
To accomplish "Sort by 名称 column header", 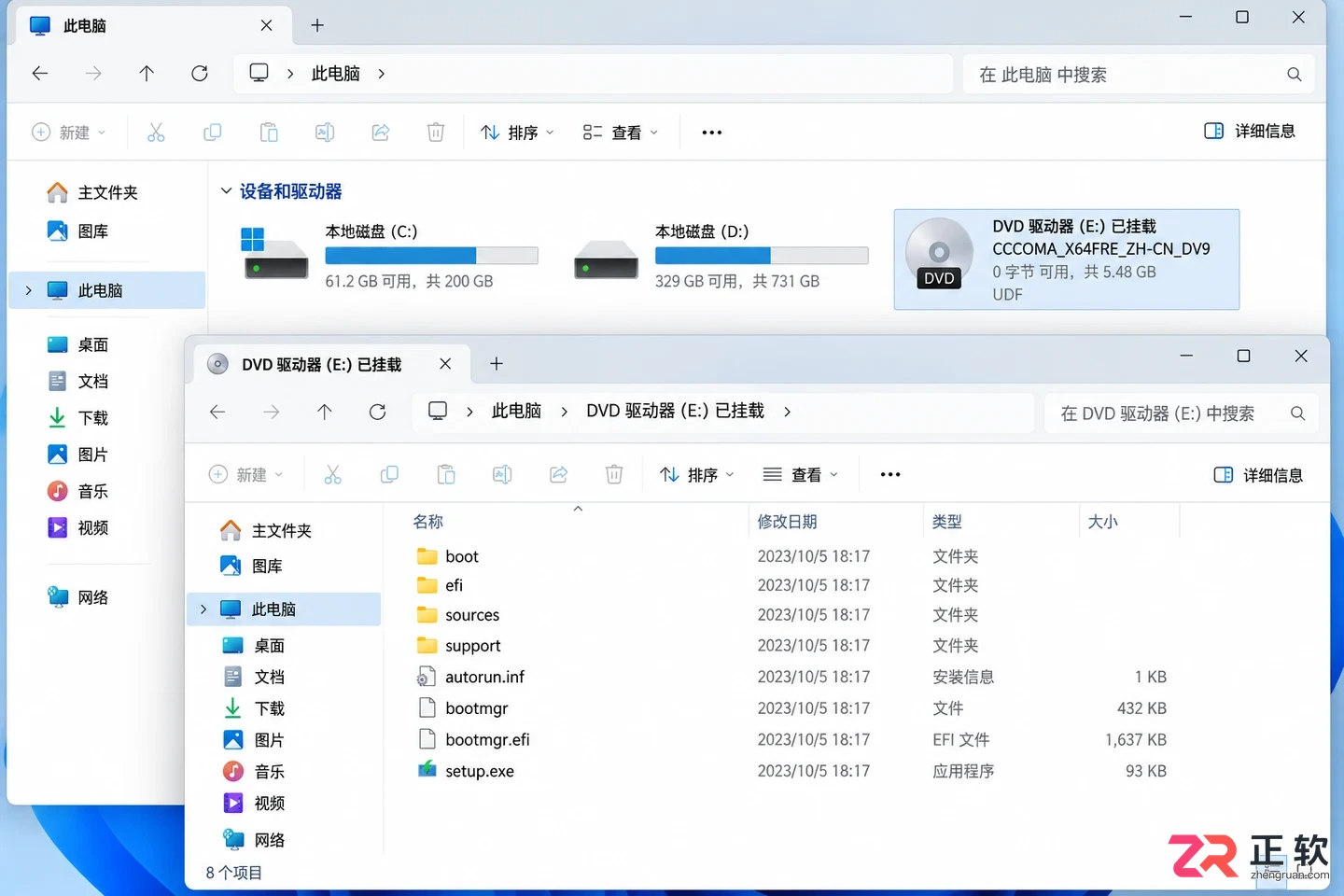I will [428, 522].
